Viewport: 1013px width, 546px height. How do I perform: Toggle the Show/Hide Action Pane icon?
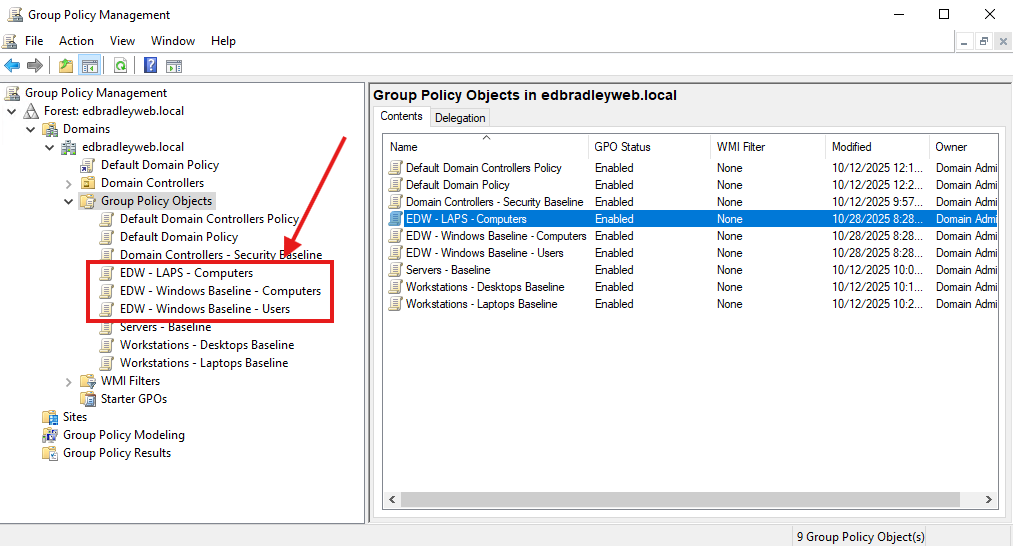[174, 65]
